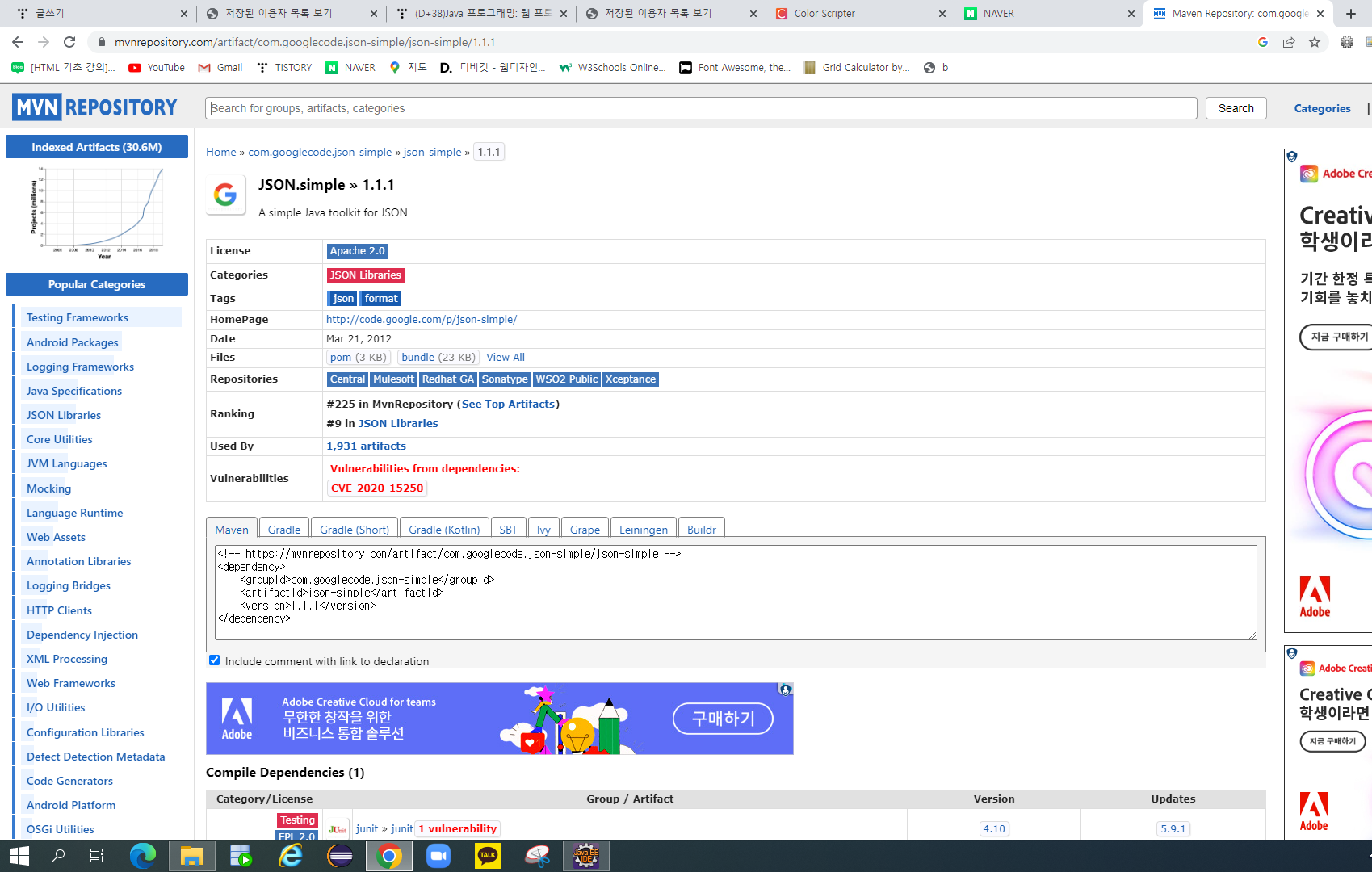Open the Categories link in header
This screenshot has width=1372, height=872.
click(1322, 108)
